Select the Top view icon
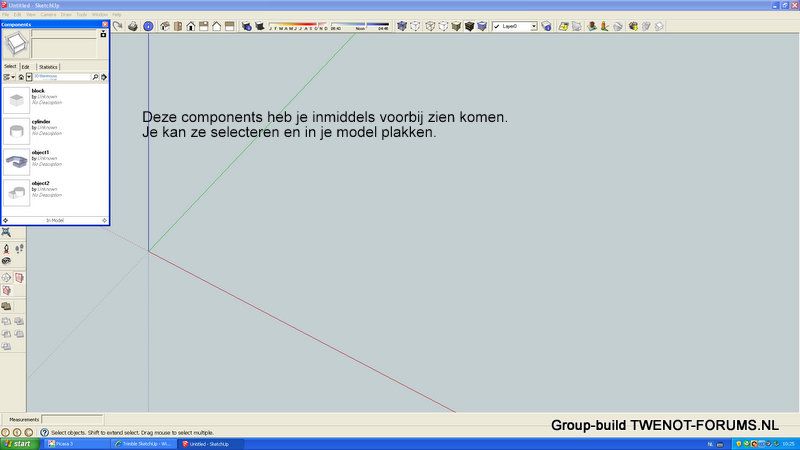This screenshot has height=450, width=800. pos(178,26)
